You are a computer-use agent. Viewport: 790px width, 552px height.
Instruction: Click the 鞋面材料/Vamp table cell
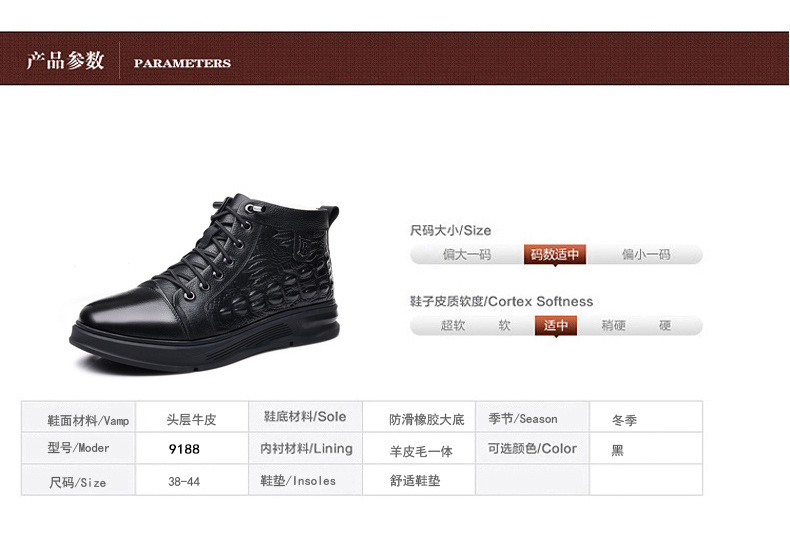click(79, 417)
